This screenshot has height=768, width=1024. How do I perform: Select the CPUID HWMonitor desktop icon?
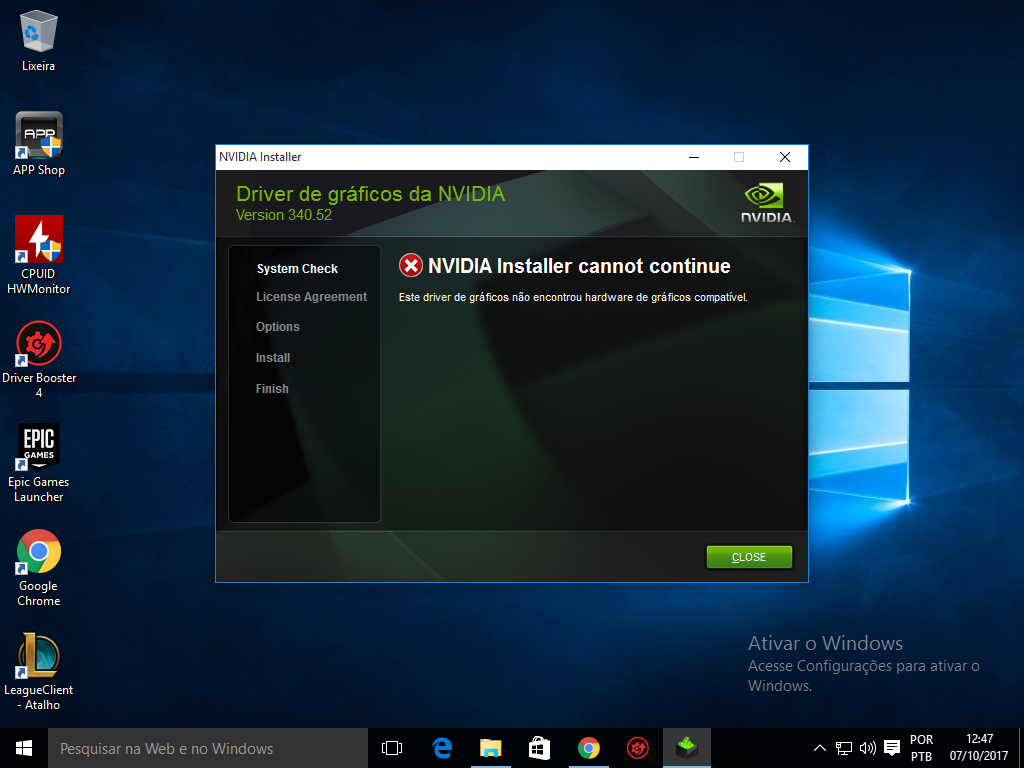(39, 255)
